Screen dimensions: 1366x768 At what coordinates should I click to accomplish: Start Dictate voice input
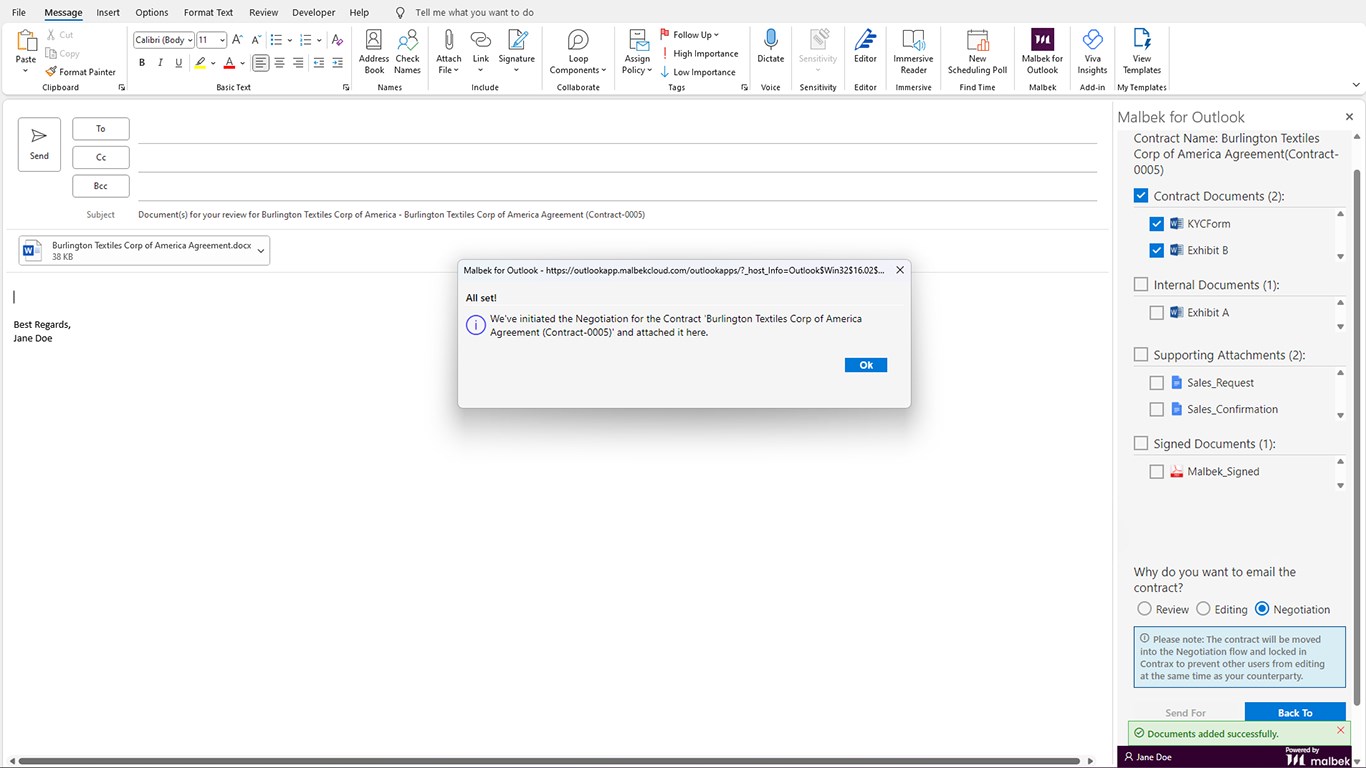point(771,47)
